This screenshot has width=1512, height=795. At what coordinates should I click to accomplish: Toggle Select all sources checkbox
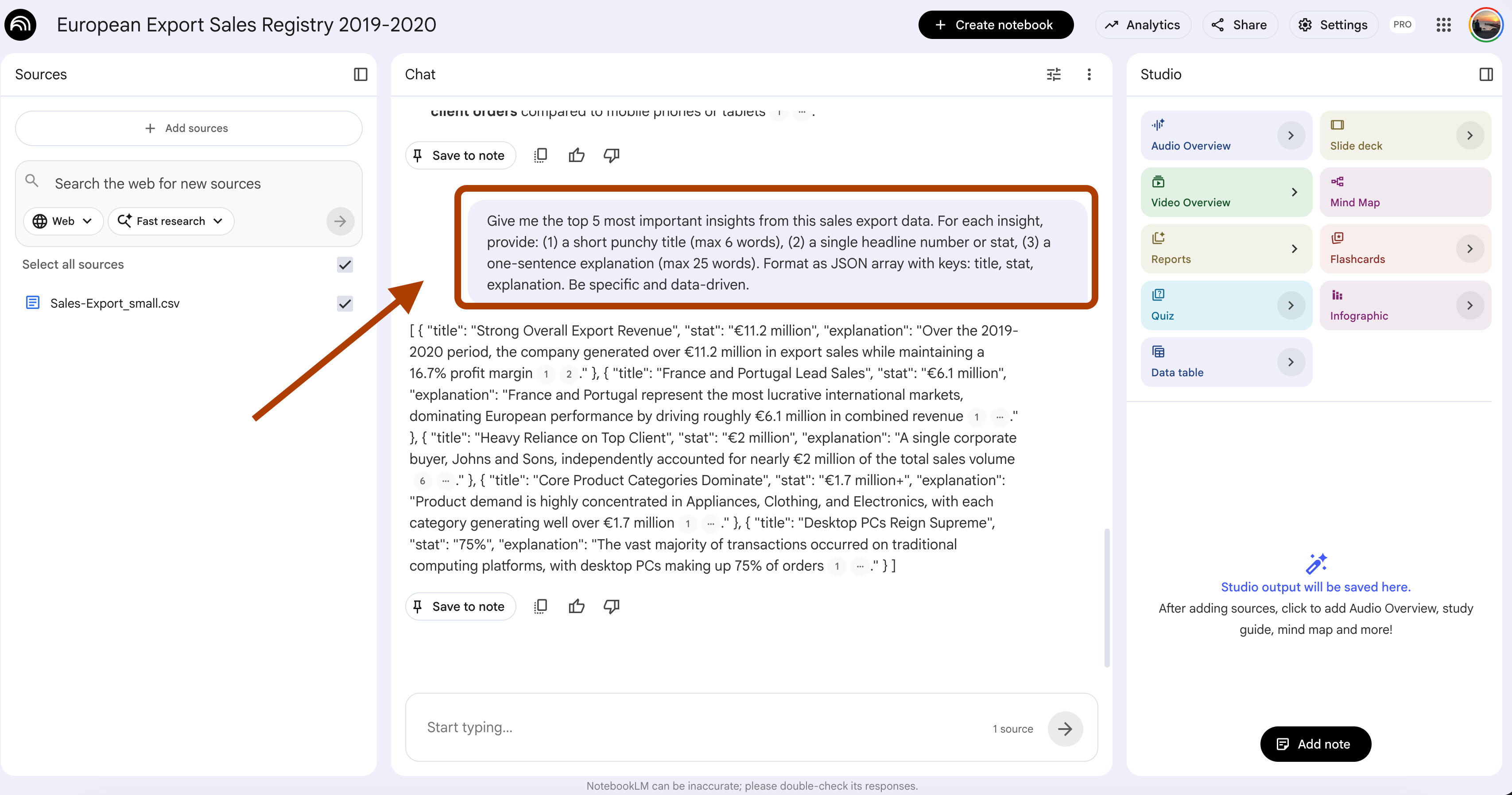point(345,265)
